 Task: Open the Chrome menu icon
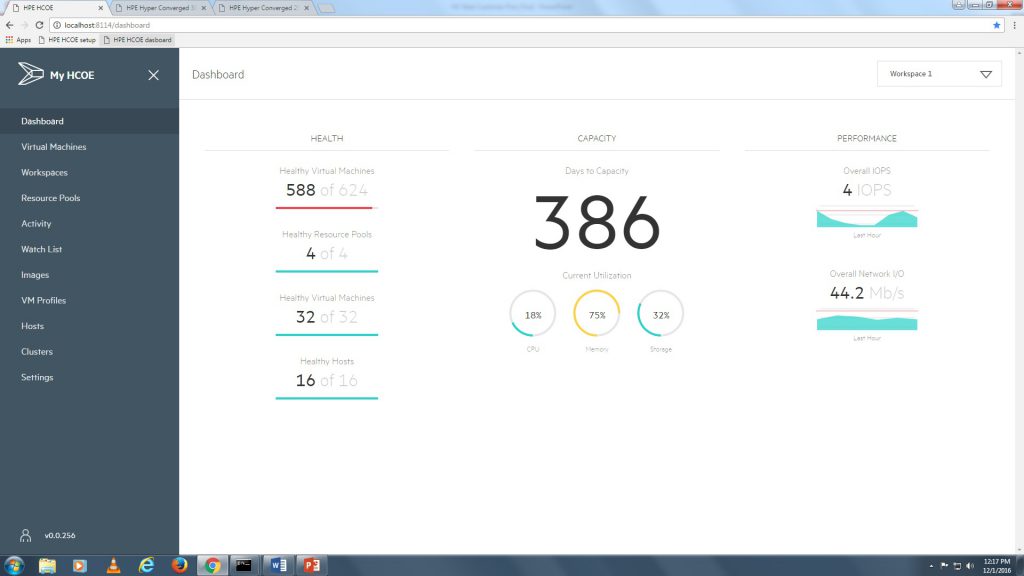tap(1014, 25)
